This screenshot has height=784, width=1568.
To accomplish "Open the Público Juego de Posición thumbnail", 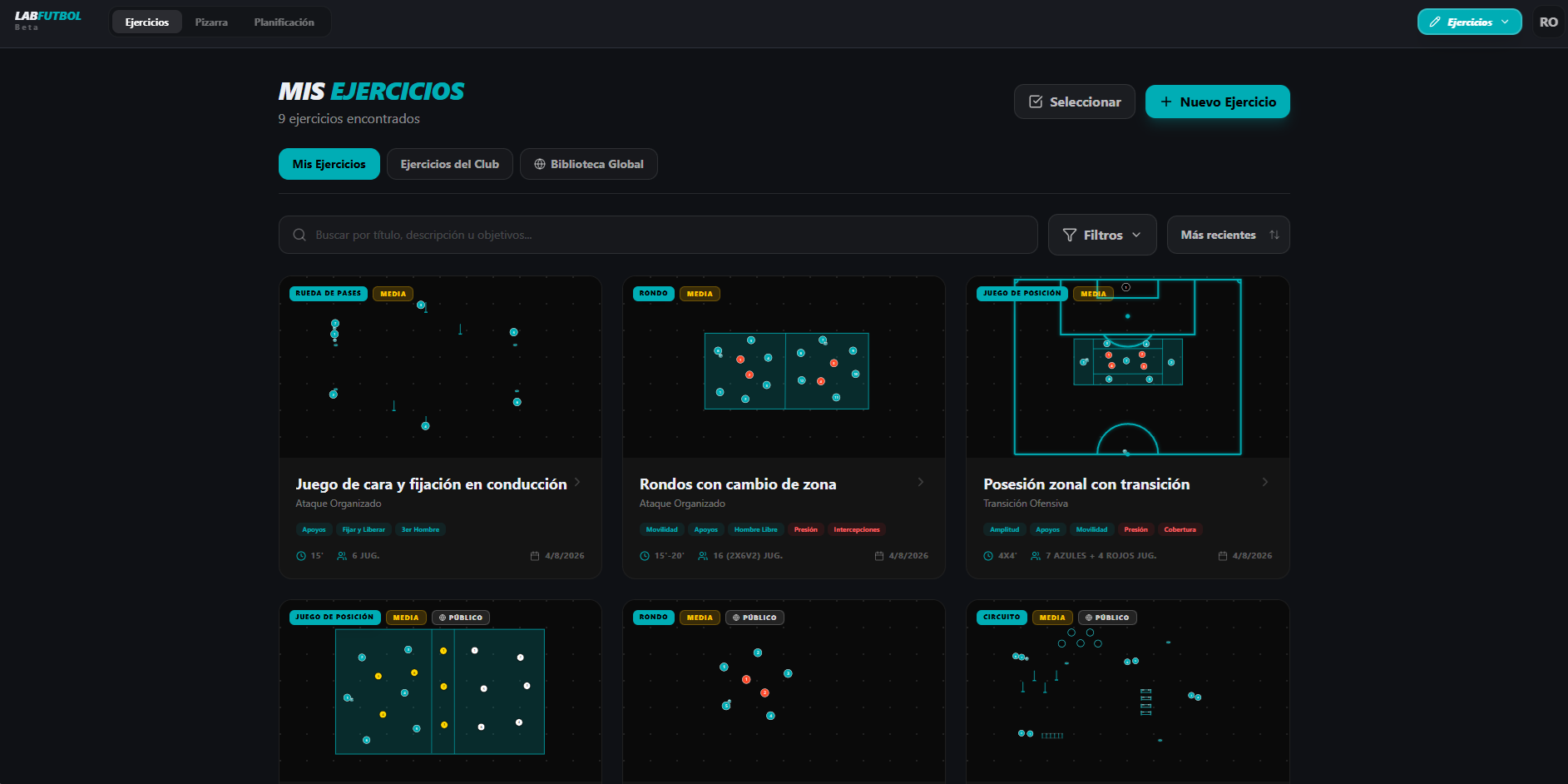I will point(440,692).
